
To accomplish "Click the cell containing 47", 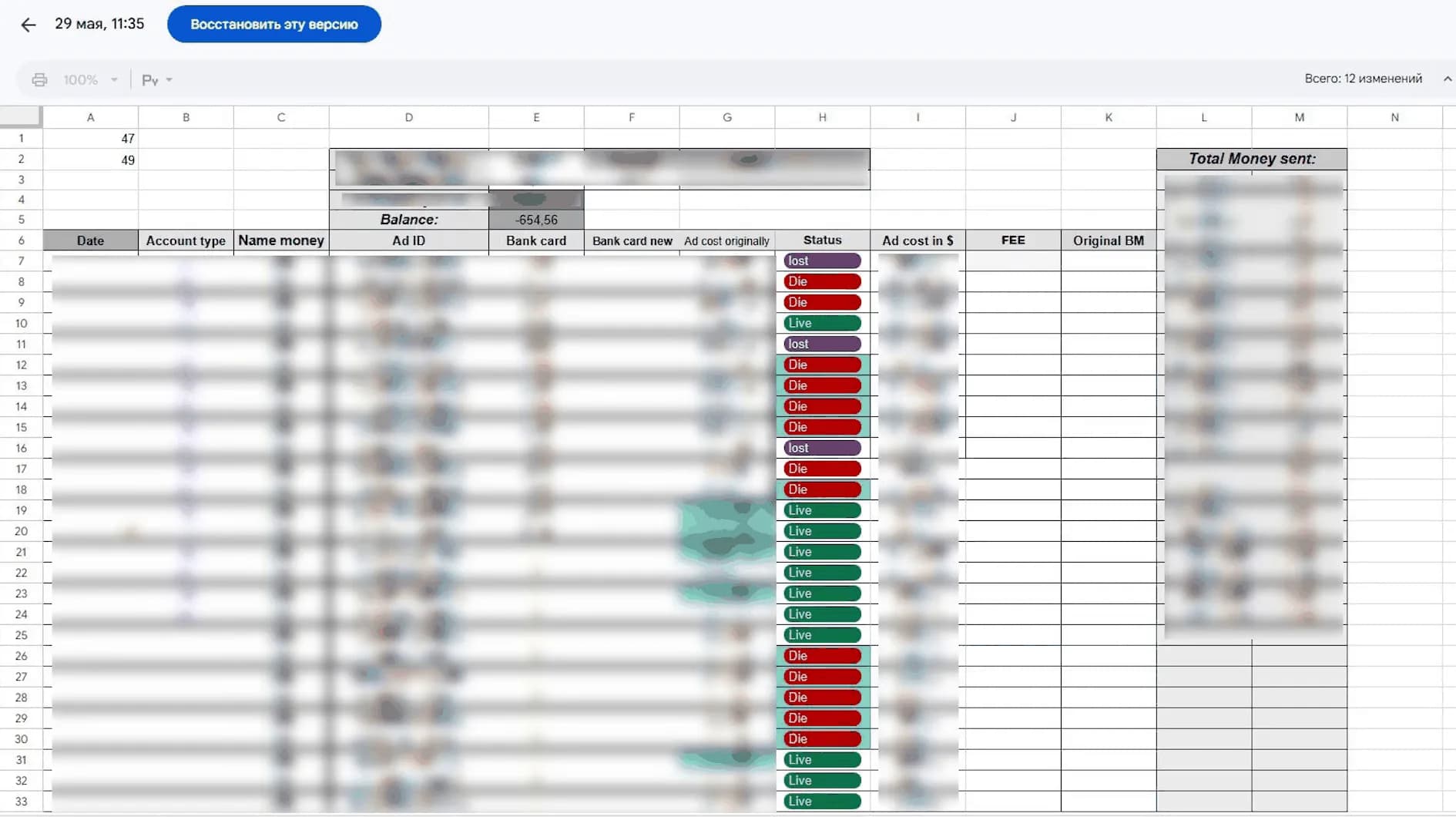I will (x=90, y=139).
